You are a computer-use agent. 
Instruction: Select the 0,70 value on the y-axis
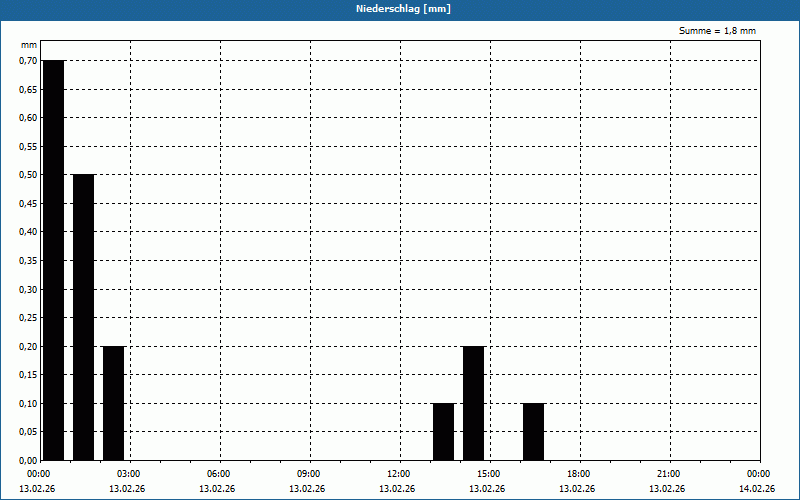[x=27, y=61]
